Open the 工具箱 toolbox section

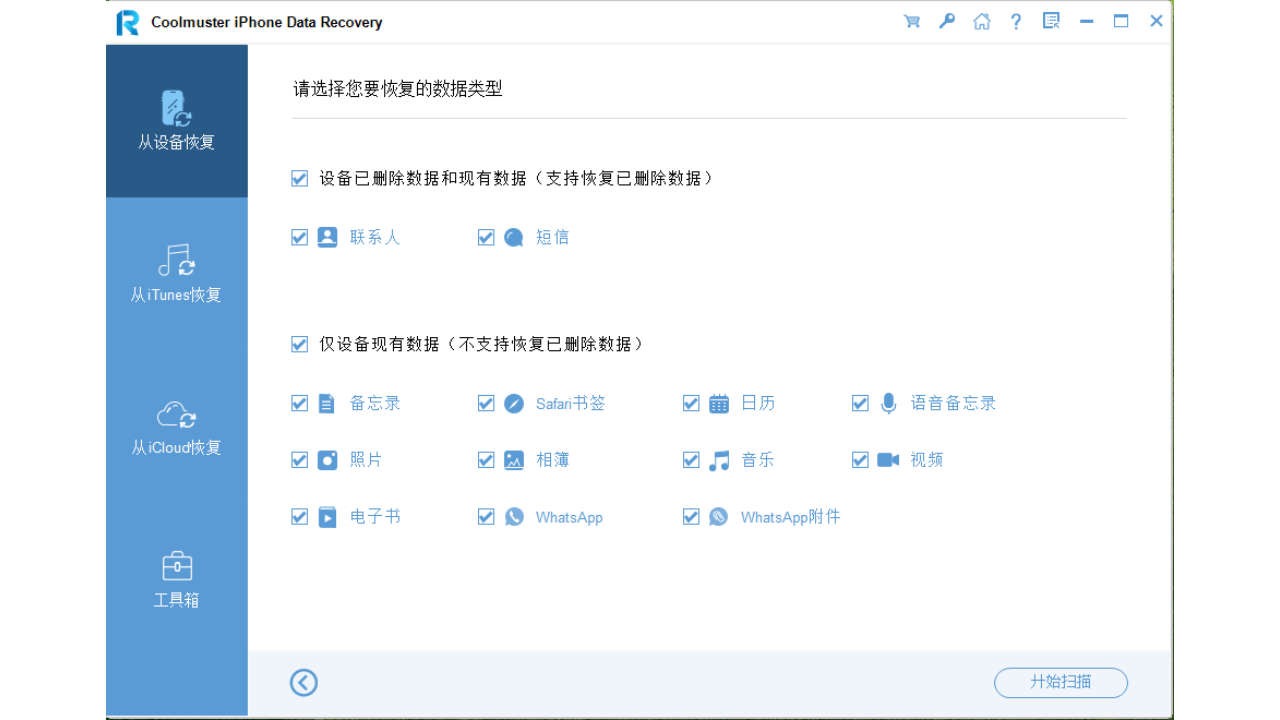(176, 578)
